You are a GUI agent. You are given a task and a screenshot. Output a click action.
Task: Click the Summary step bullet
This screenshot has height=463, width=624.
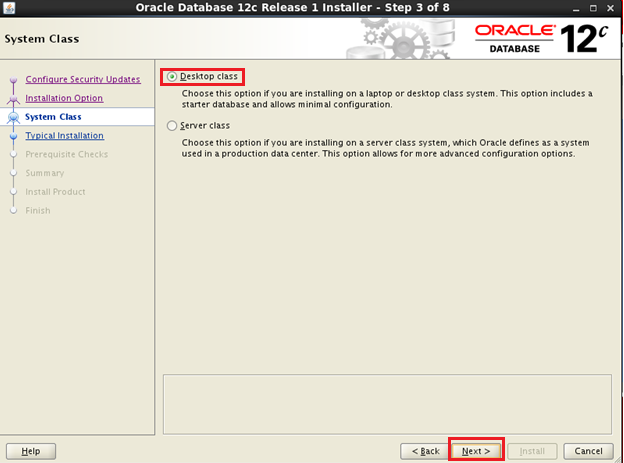pyautogui.click(x=14, y=173)
